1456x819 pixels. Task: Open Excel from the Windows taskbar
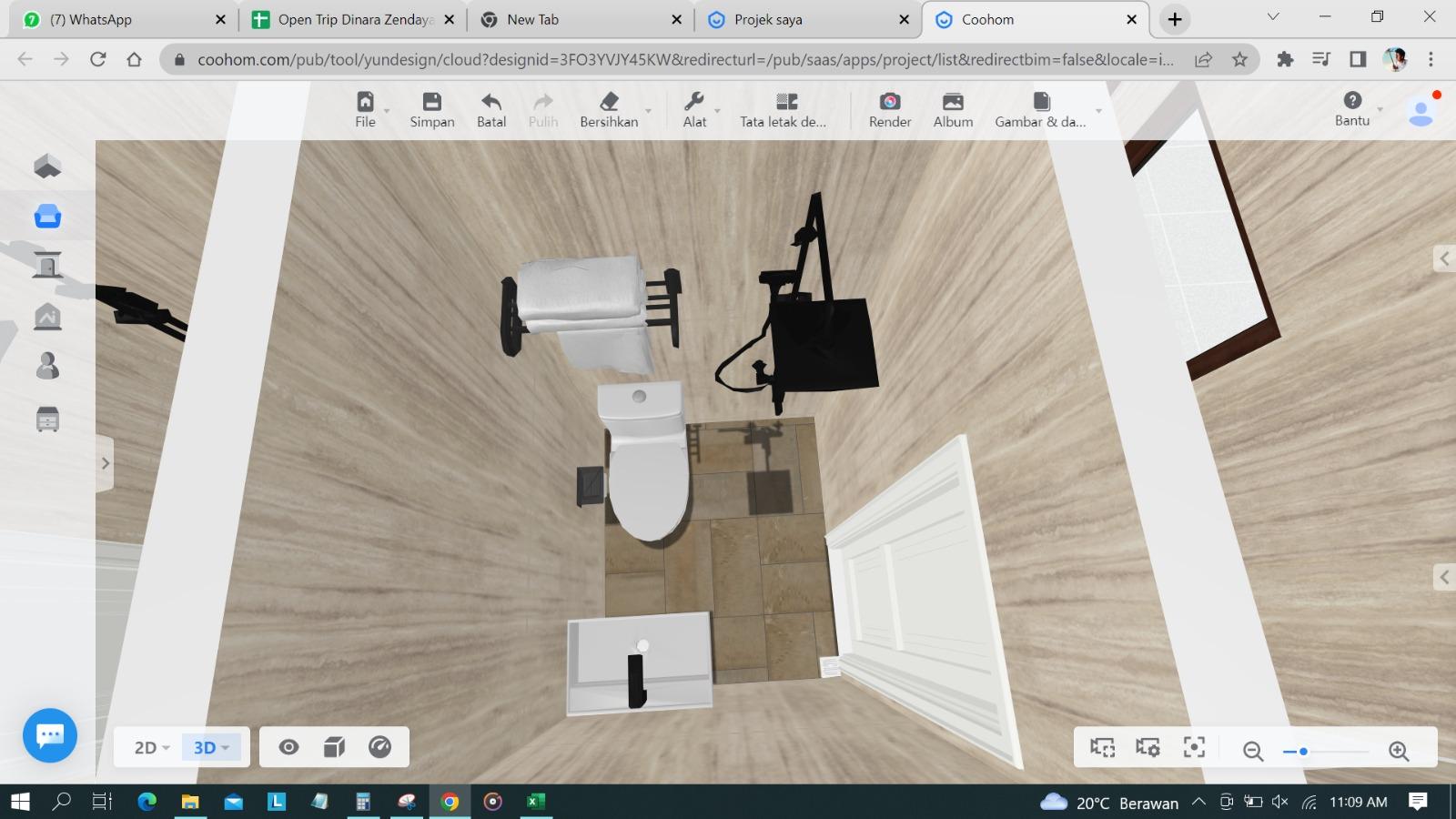(535, 802)
